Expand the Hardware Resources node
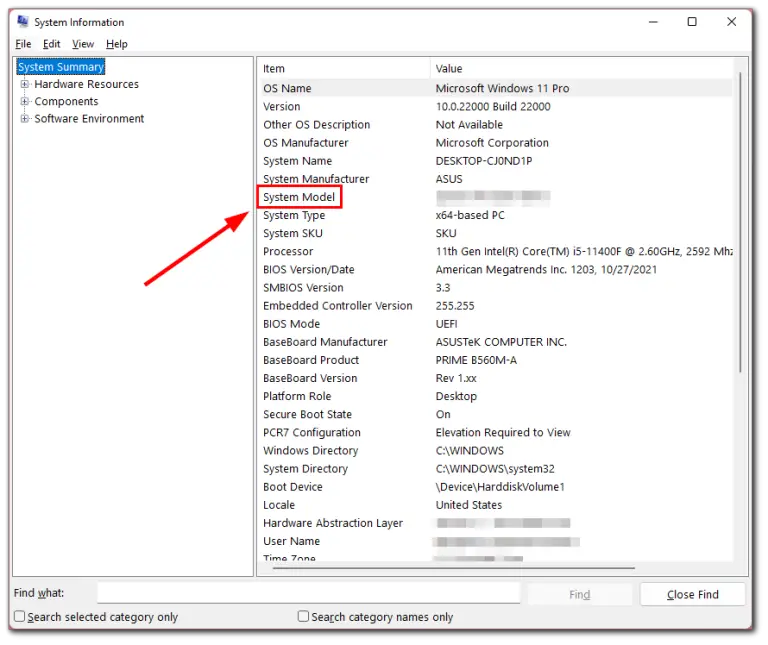768x645 pixels. [x=24, y=84]
